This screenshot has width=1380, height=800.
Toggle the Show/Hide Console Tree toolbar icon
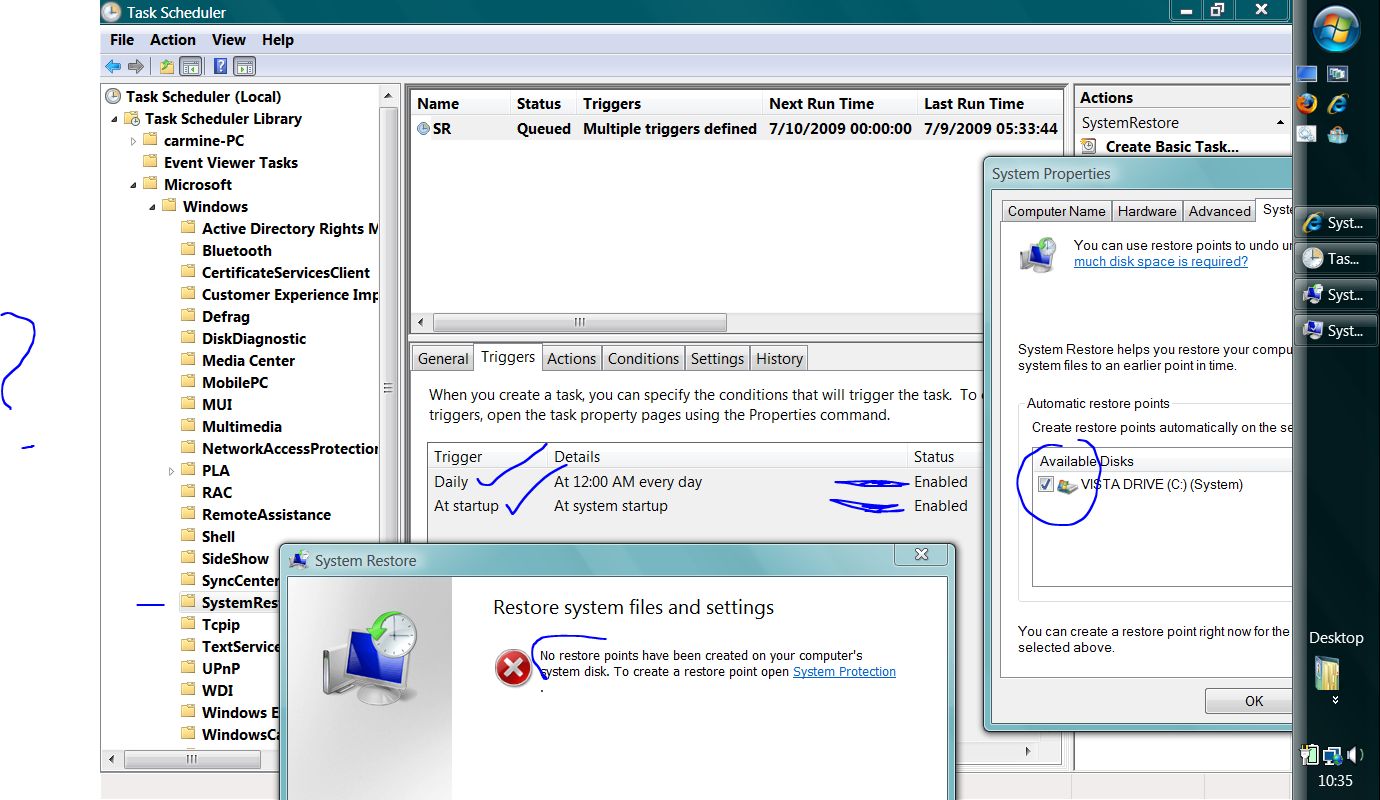(x=190, y=67)
